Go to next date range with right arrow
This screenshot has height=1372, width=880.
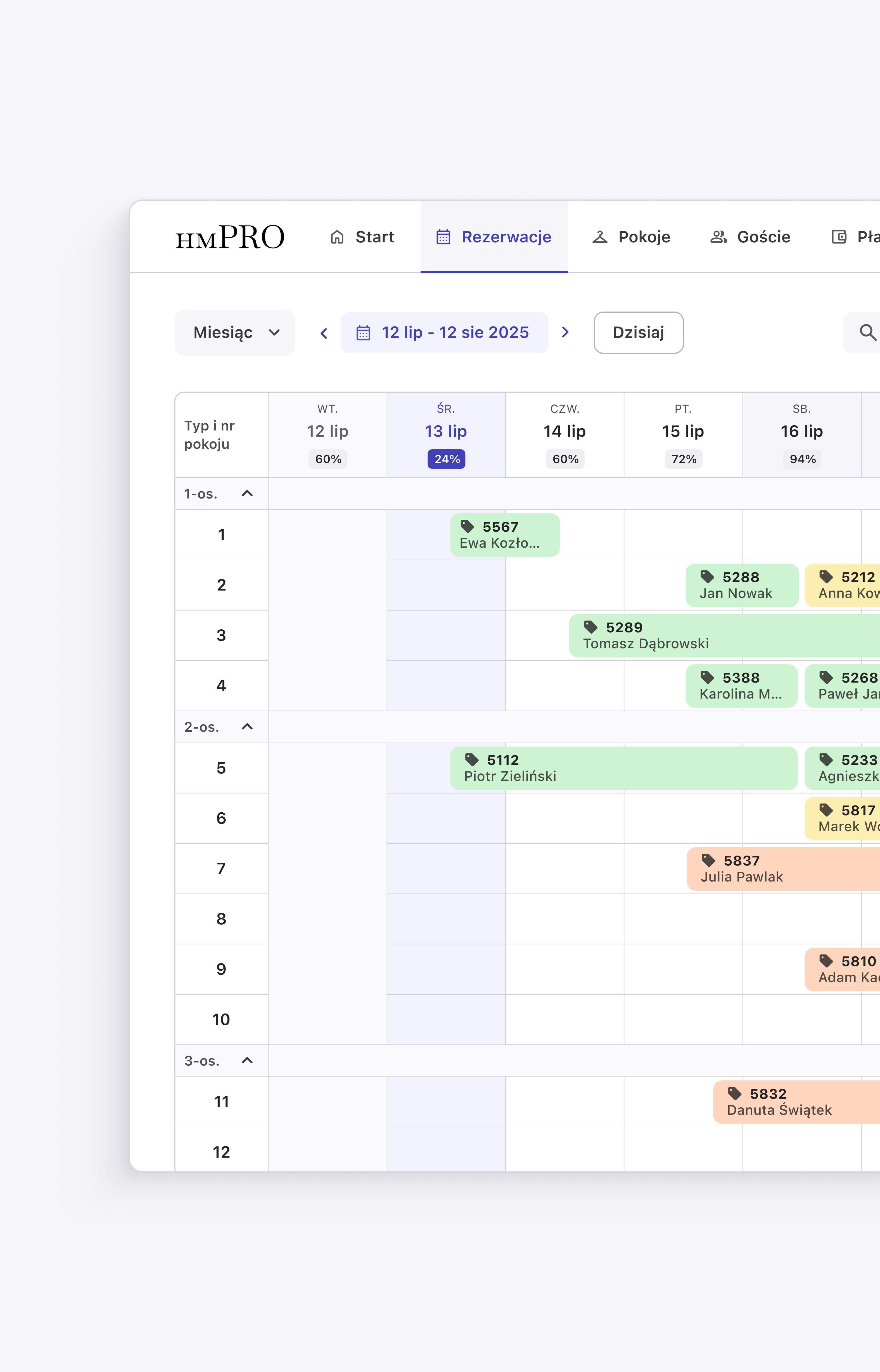pos(565,332)
